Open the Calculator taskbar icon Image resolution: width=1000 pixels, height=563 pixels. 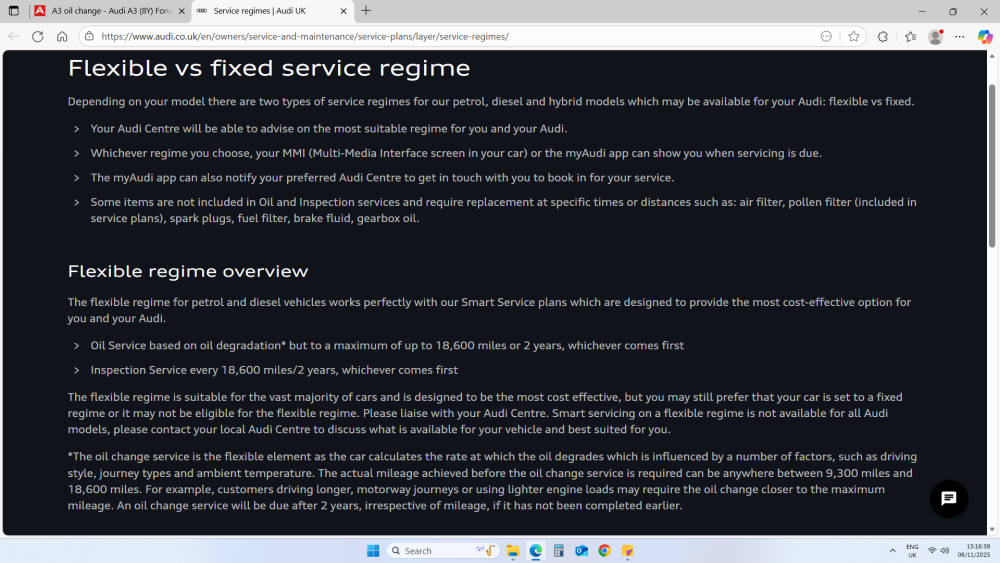coord(559,551)
